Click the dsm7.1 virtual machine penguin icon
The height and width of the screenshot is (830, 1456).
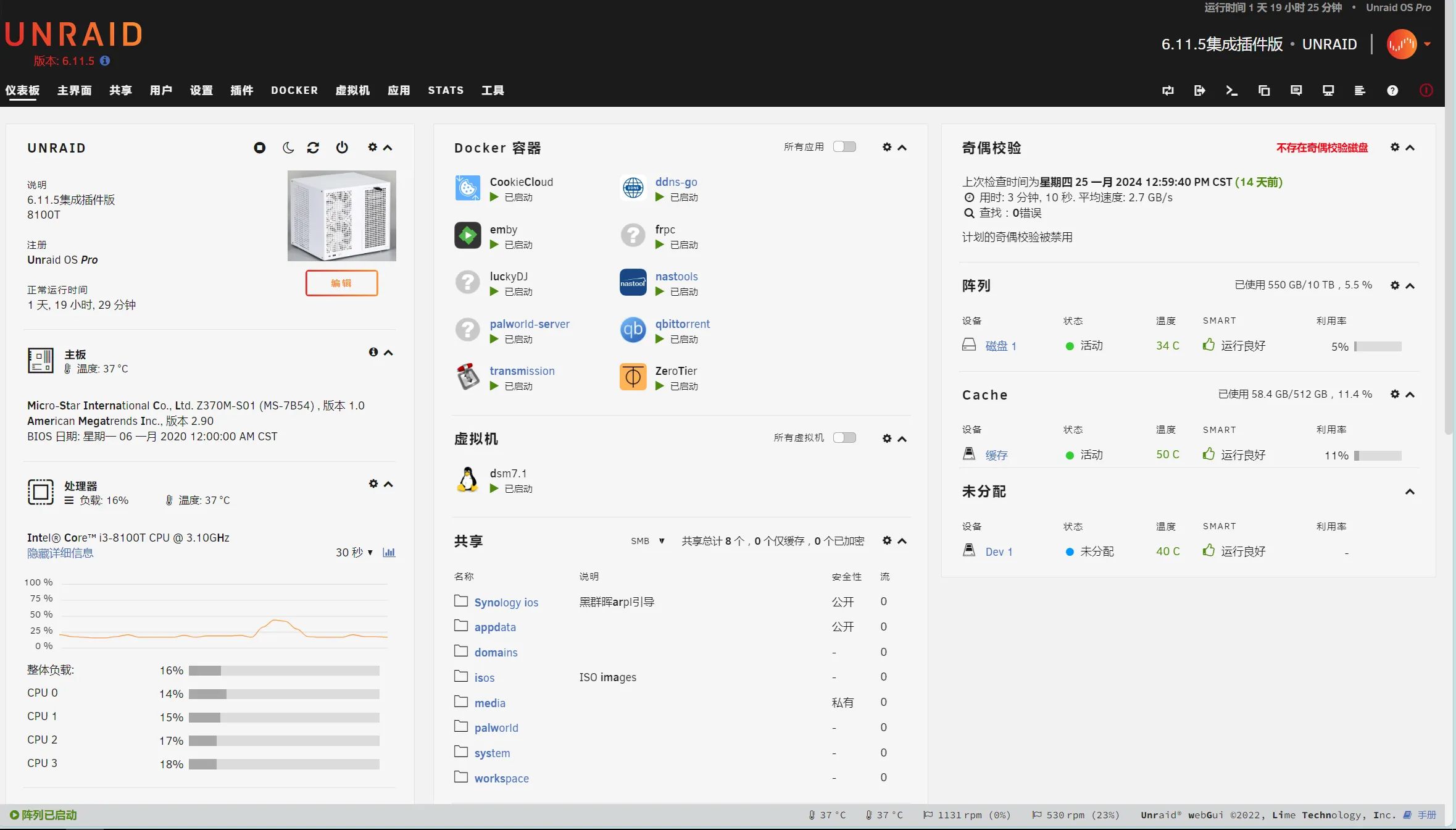point(468,479)
